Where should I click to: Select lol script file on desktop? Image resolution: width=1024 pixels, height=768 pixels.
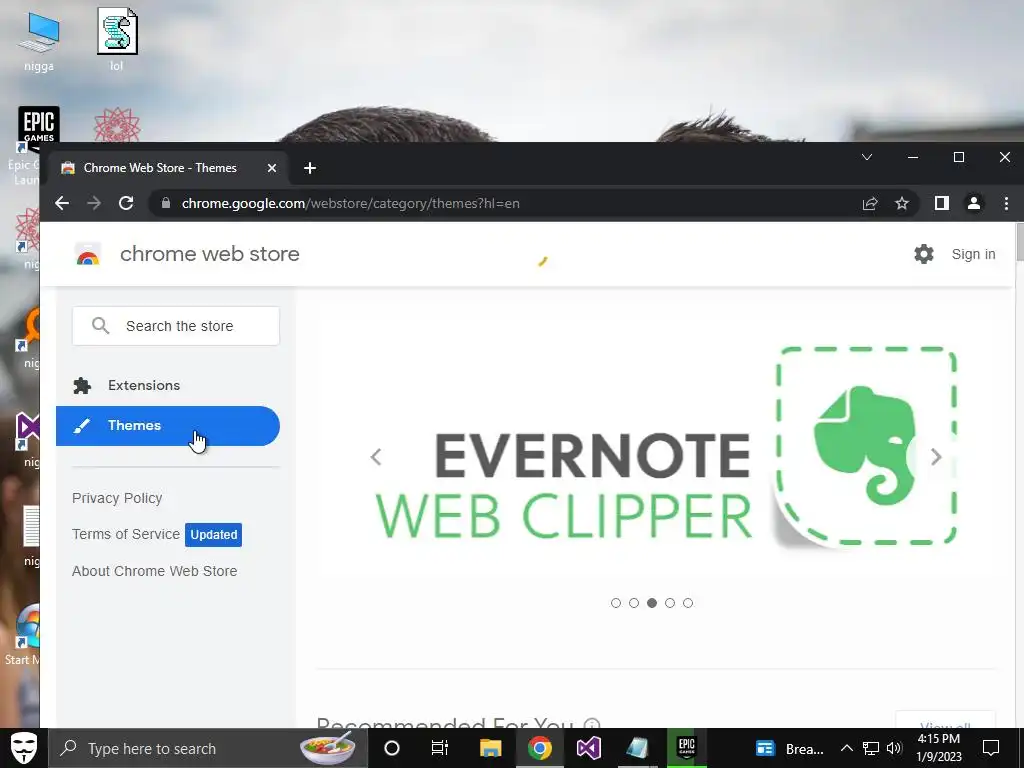click(x=117, y=39)
